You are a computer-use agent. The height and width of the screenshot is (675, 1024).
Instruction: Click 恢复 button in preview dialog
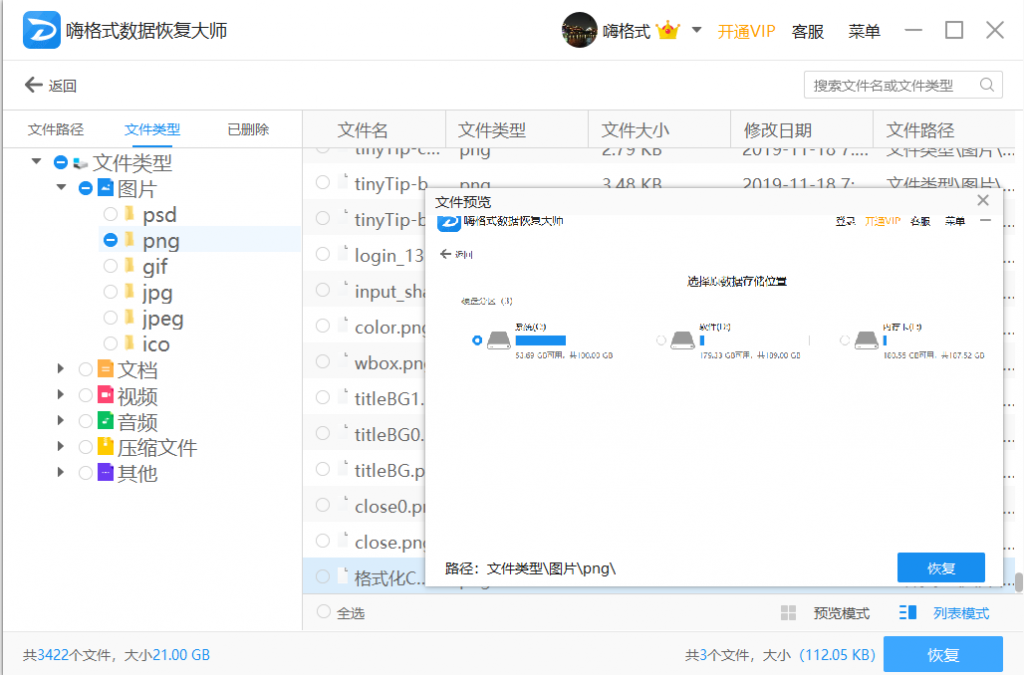[941, 567]
